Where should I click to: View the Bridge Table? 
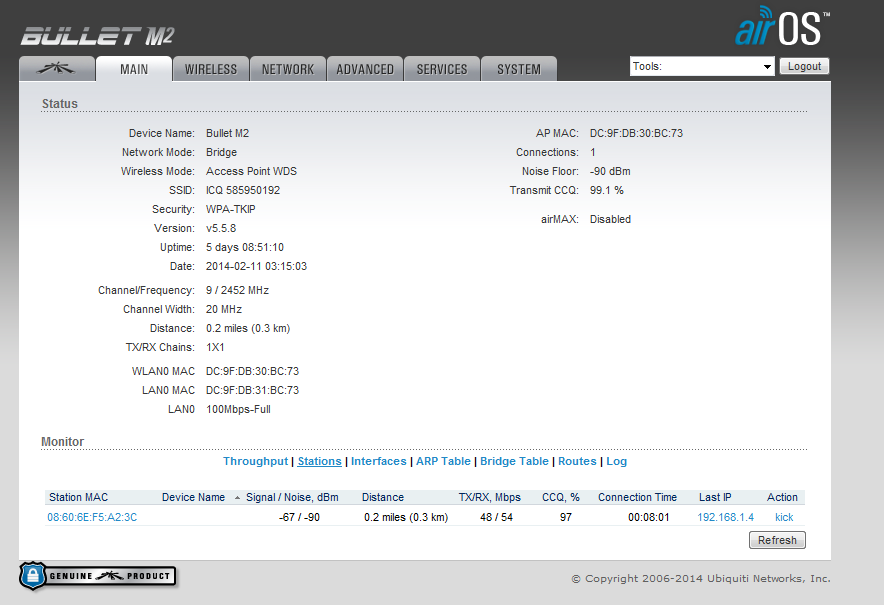pyautogui.click(x=514, y=461)
